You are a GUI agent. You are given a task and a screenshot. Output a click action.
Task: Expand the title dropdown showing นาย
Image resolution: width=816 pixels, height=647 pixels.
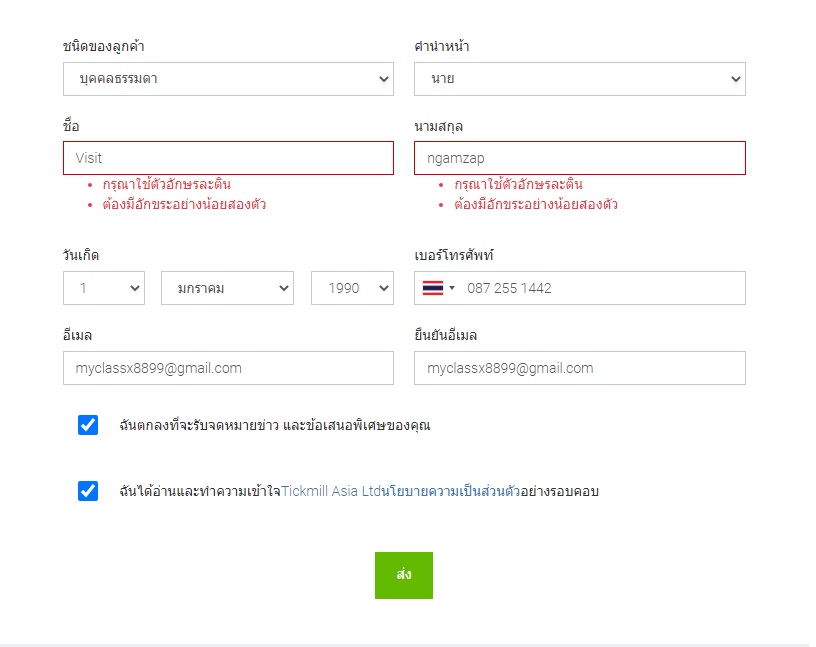(x=579, y=79)
